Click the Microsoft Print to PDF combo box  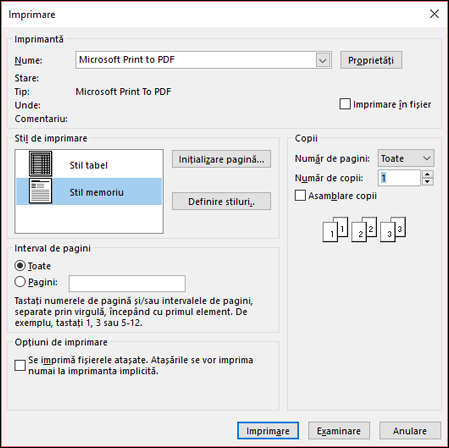[x=203, y=60]
